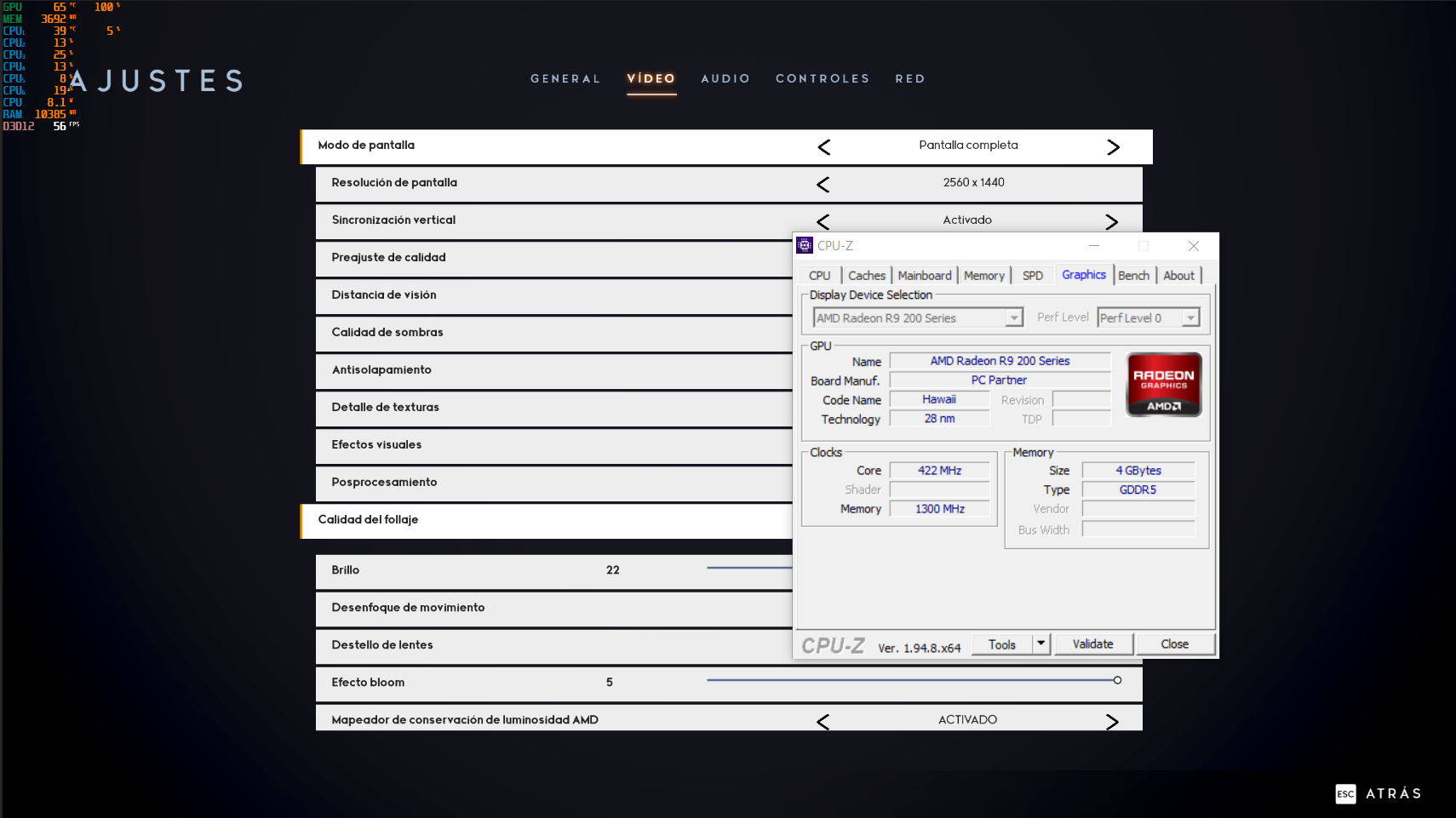Viewport: 1456px width, 818px height.
Task: Open the CPU tab in CPU-Z
Action: click(820, 276)
